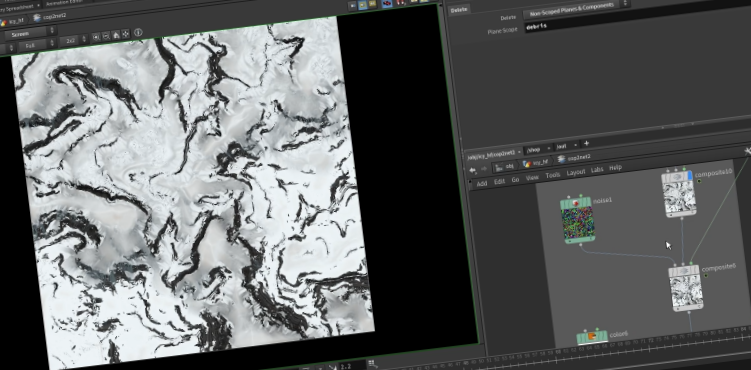Zoom in icon in the compositor view toolbar
The width and height of the screenshot is (751, 370).
coord(96,37)
